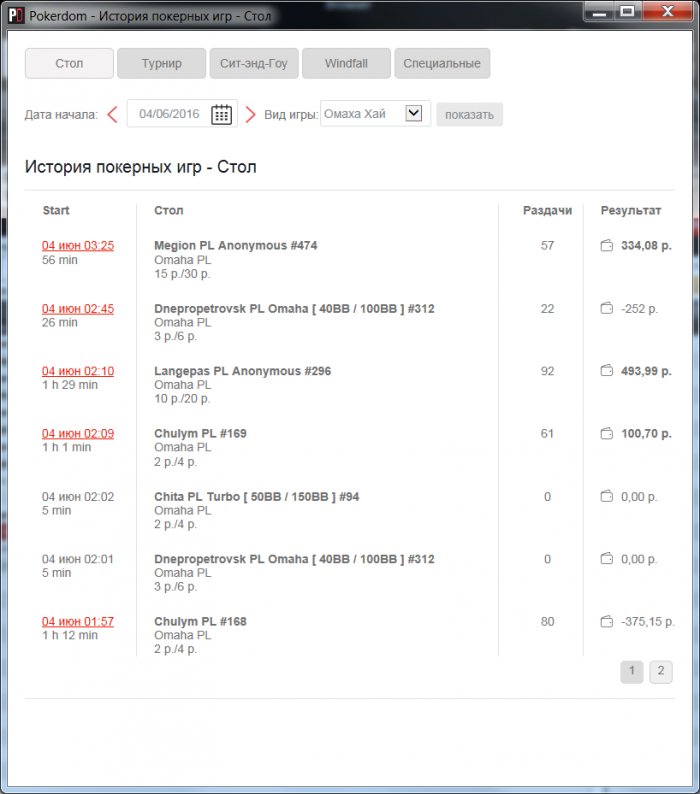The image size is (700, 794).
Task: Click table name Langepas PL Anonymous #296
Action: 243,371
